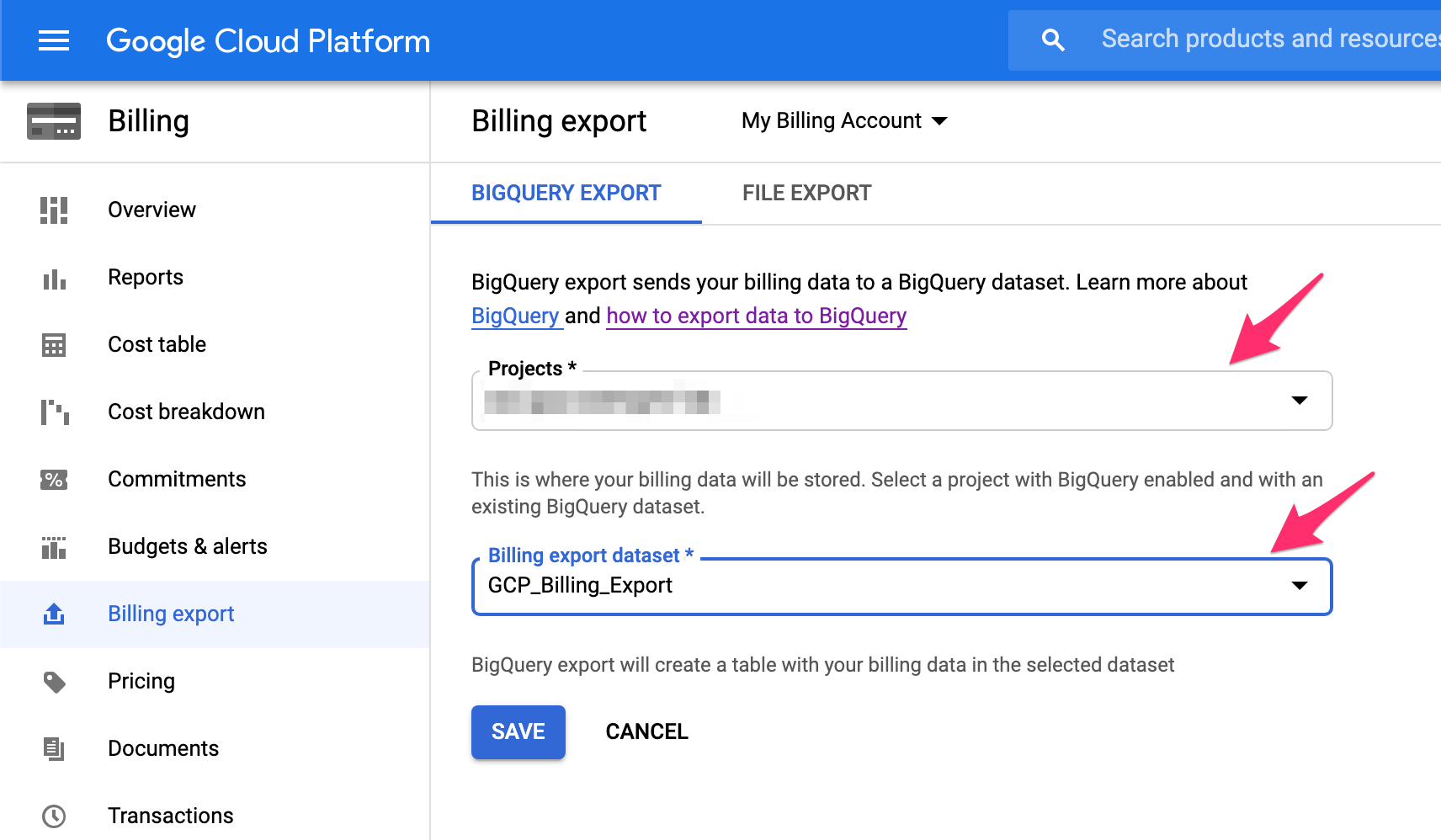This screenshot has height=840, width=1441.
Task: Open the Commitments section
Action: point(177,479)
